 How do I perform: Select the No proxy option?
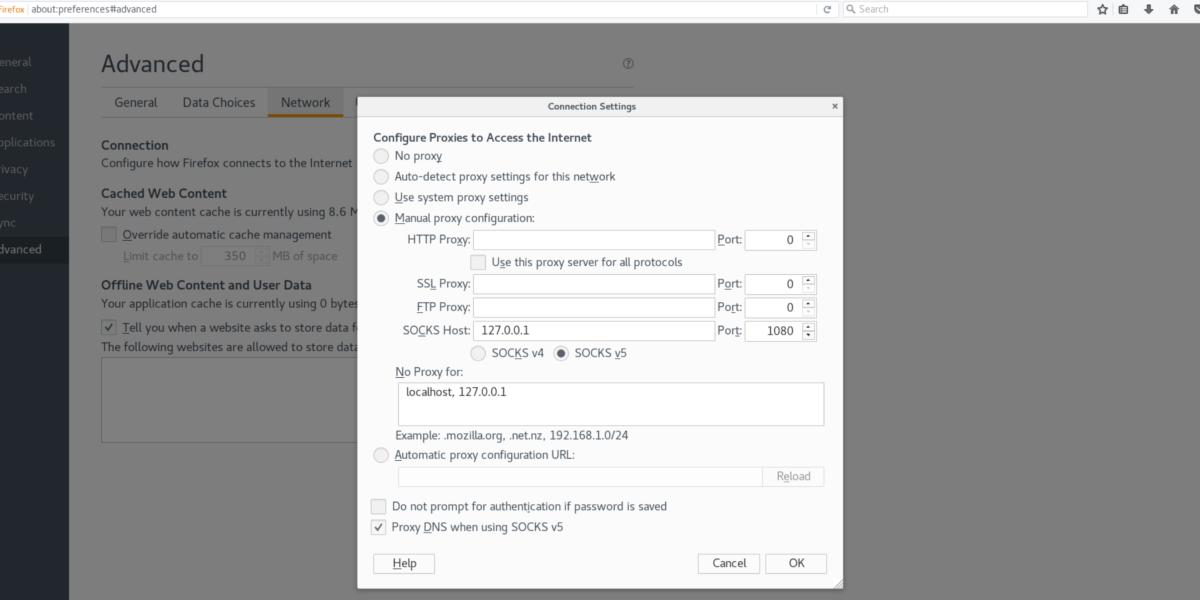381,156
